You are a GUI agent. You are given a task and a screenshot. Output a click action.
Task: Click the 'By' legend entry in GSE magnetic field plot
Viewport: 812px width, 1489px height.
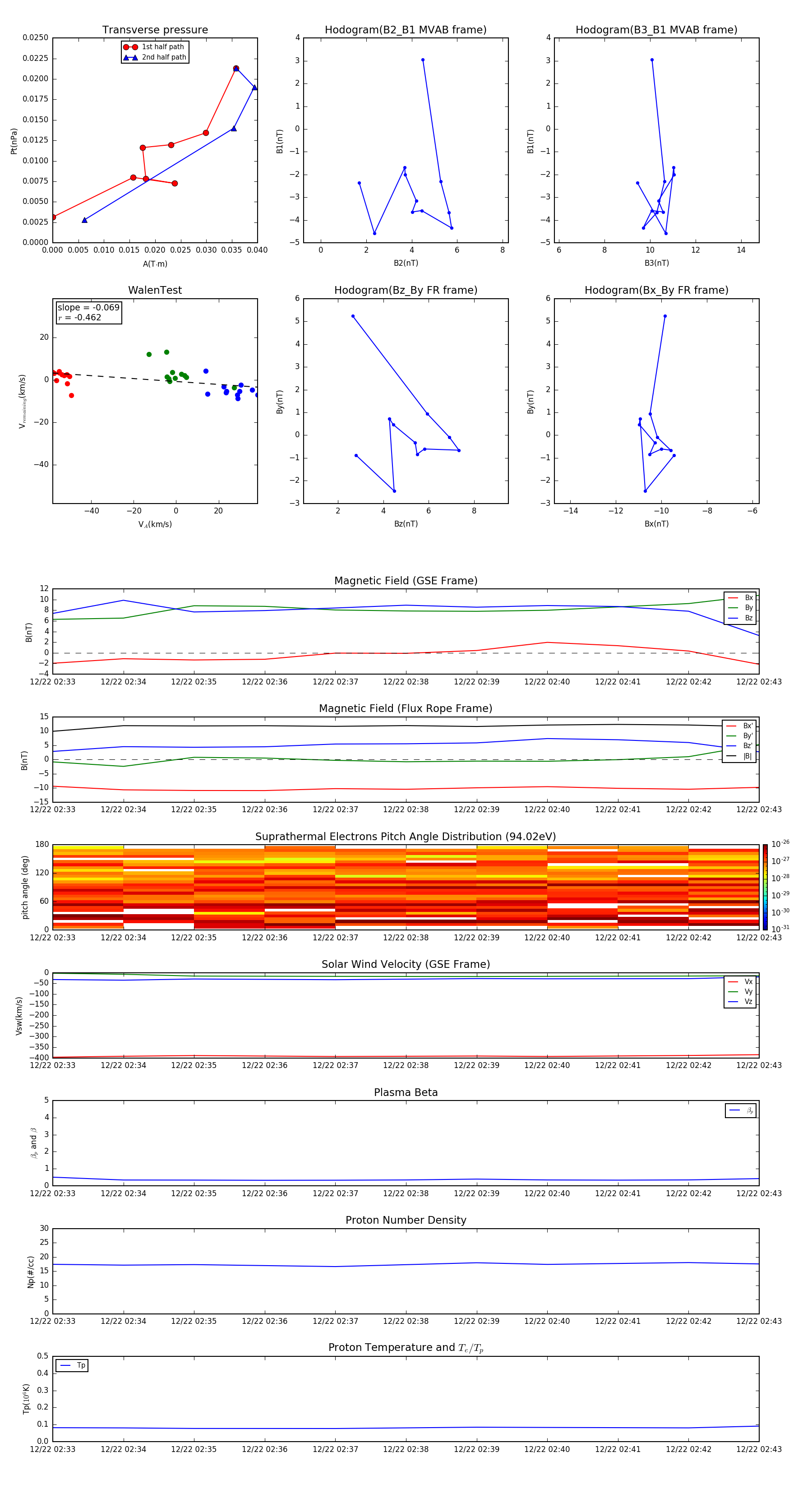tap(740, 607)
